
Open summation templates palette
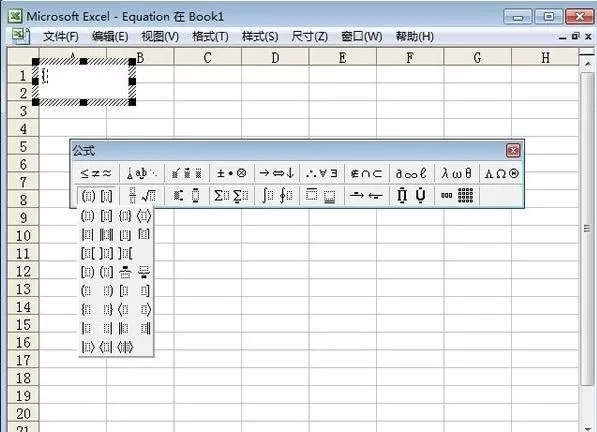pos(231,196)
